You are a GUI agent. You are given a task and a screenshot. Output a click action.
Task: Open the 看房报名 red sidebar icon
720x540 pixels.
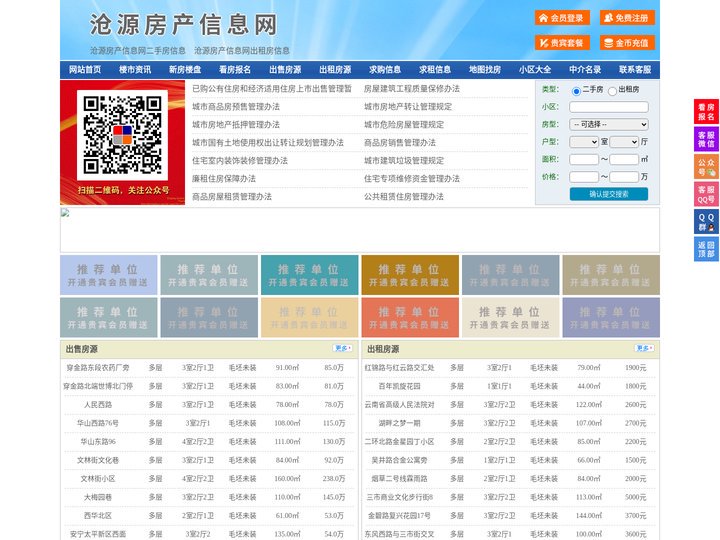[x=706, y=112]
